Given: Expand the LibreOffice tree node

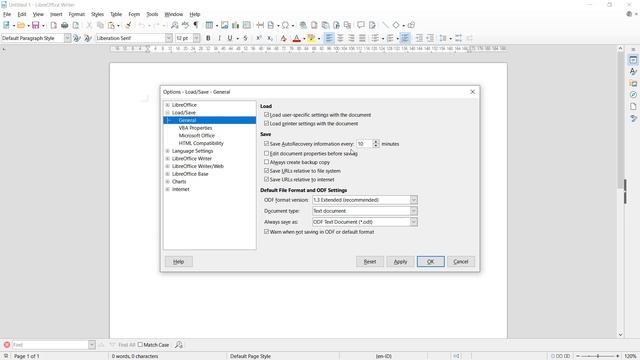Looking at the screenshot, I should [x=167, y=105].
